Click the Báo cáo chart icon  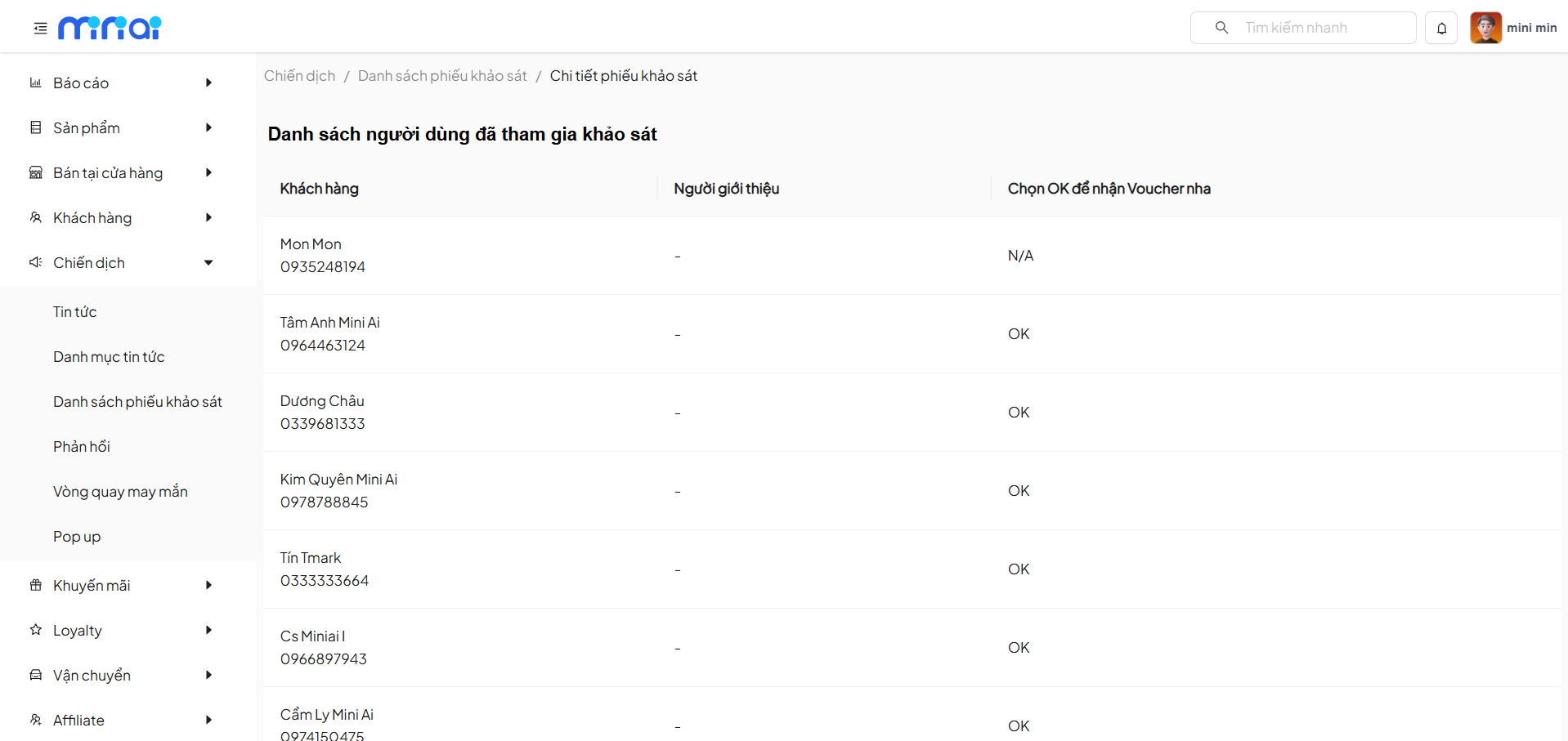coord(36,83)
